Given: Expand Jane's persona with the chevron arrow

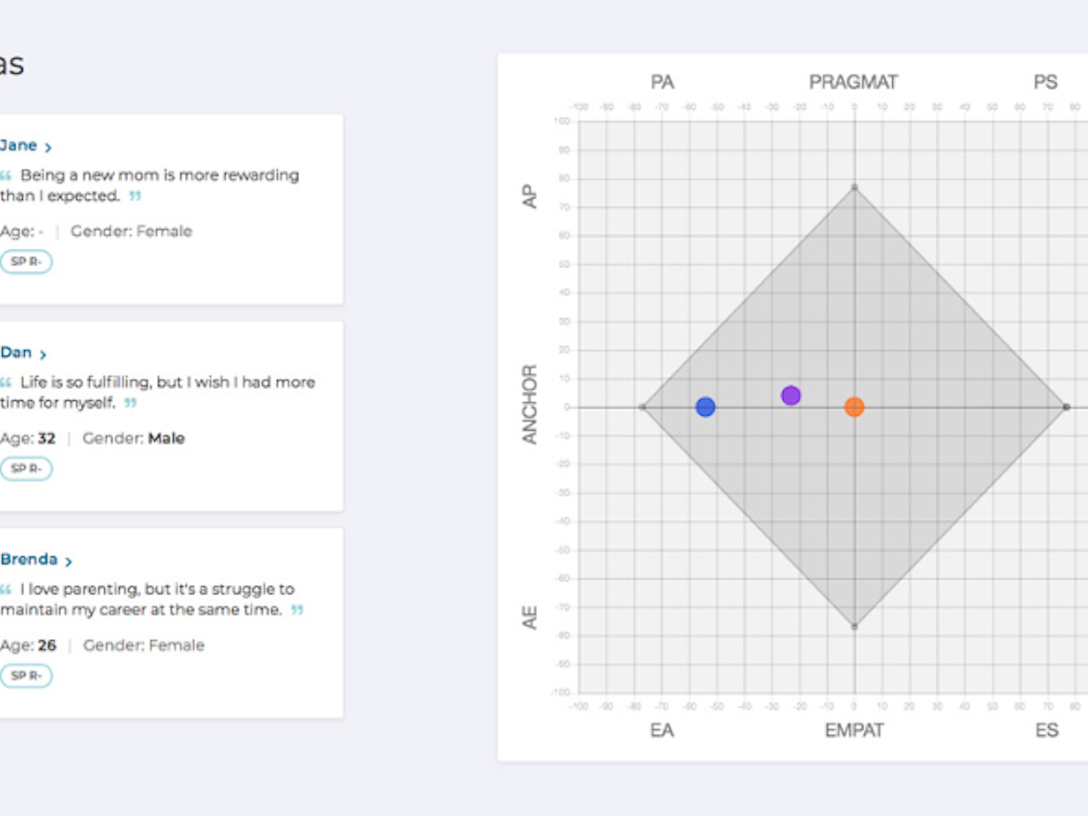Looking at the screenshot, I should pyautogui.click(x=48, y=147).
